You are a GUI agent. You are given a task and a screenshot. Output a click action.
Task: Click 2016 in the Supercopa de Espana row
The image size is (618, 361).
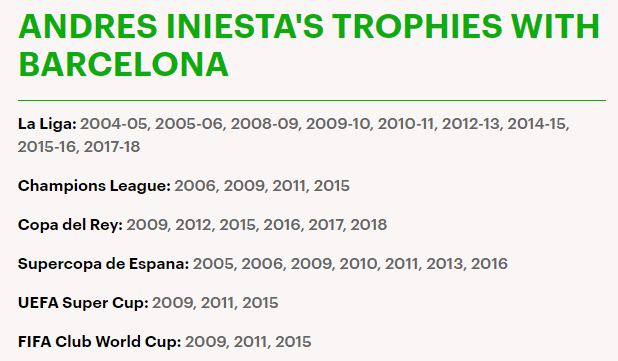point(490,264)
